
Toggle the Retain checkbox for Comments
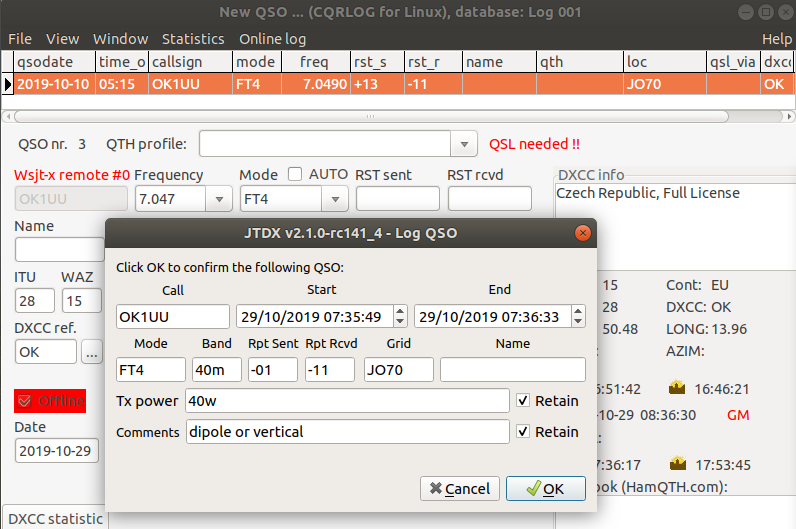pyautogui.click(x=523, y=431)
